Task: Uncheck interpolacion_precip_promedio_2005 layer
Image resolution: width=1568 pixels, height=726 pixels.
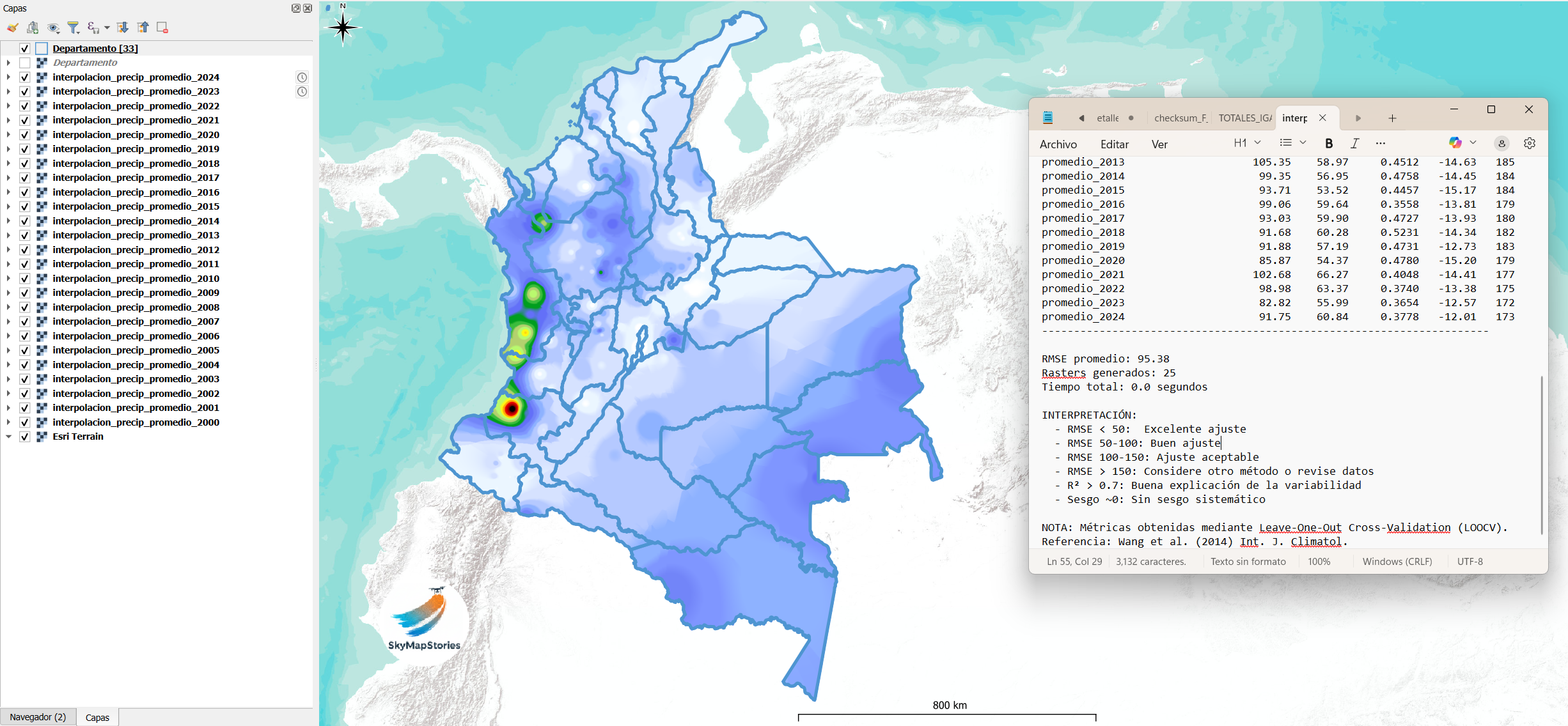Action: coord(24,350)
